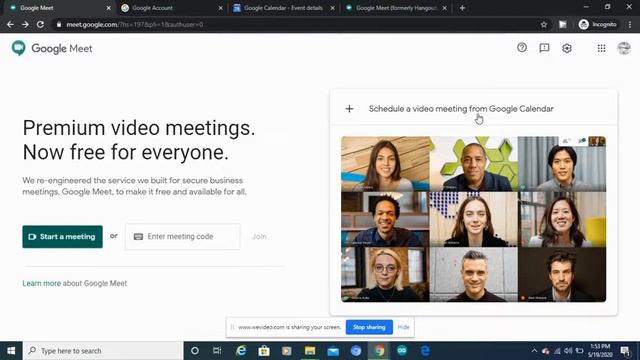Image resolution: width=640 pixels, height=360 pixels.
Task: Open Mail app on taskbar
Action: click(x=333, y=351)
